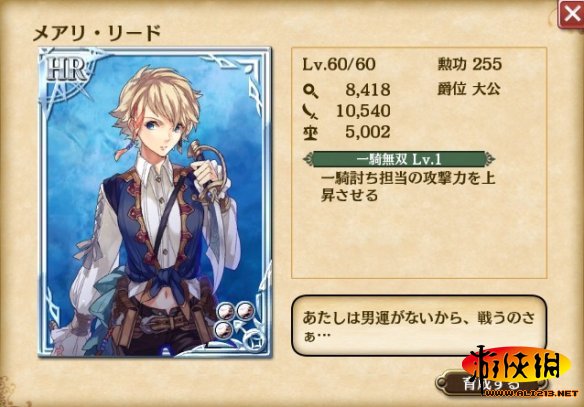Click the scale icon beside 5,002
Screen dimensions: 584x407
pyautogui.click(x=310, y=133)
